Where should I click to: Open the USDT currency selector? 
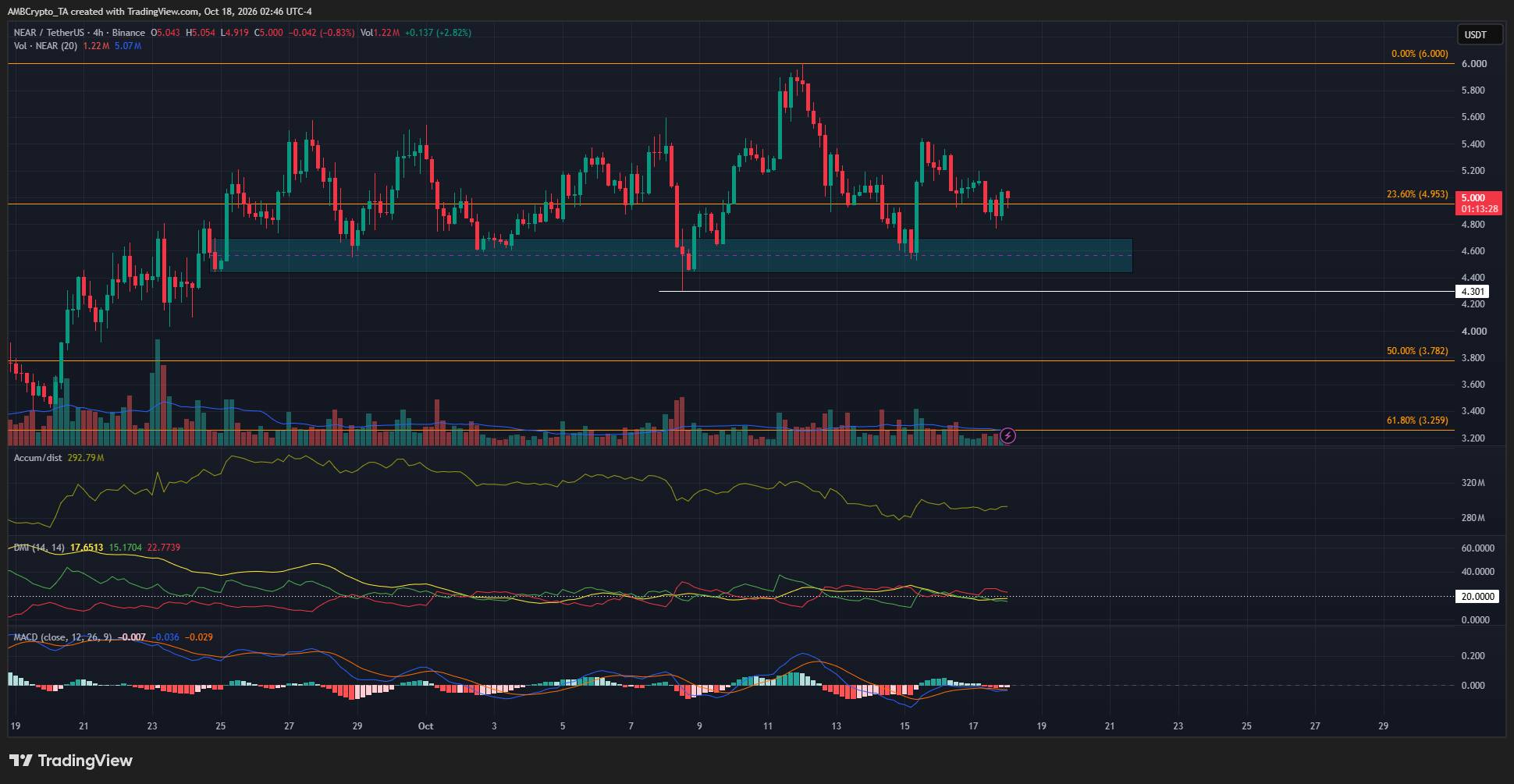coord(1480,34)
